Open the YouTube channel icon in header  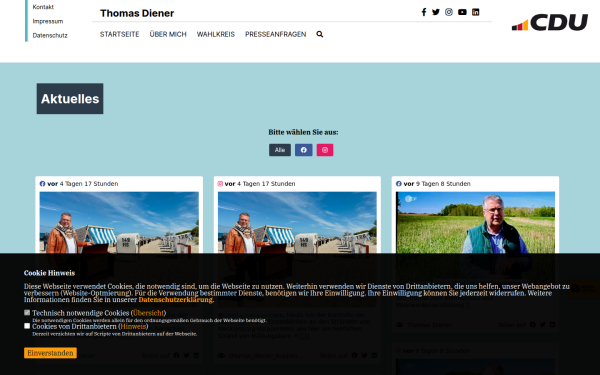[462, 12]
